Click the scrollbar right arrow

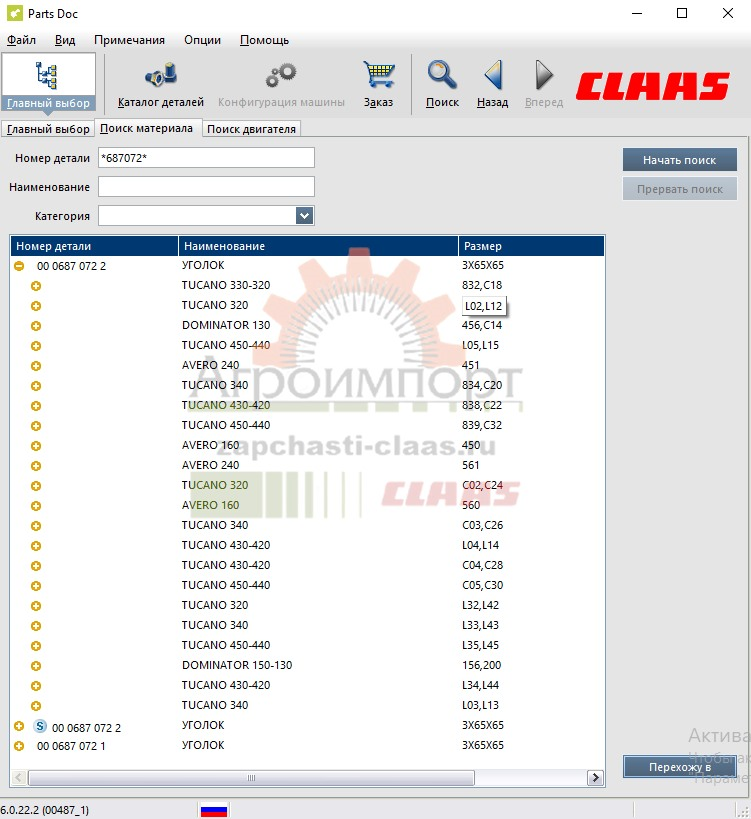[595, 778]
